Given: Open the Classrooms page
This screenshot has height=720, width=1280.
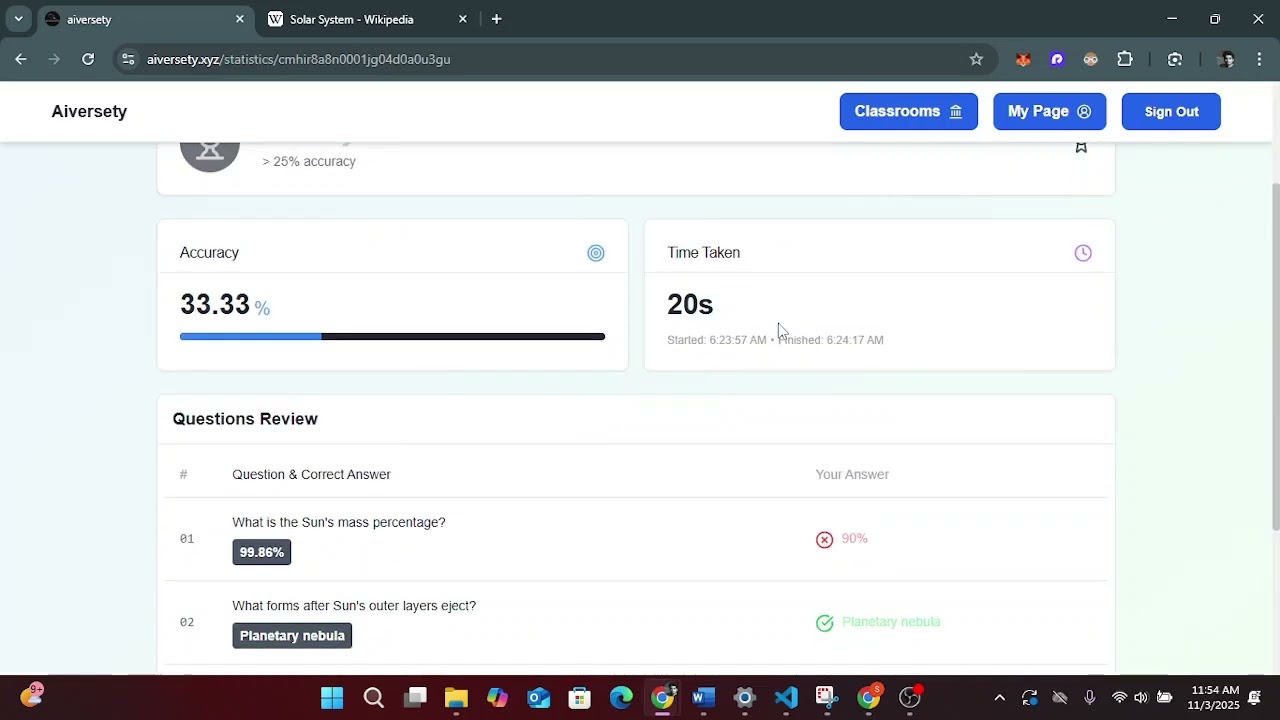Looking at the screenshot, I should (x=908, y=111).
